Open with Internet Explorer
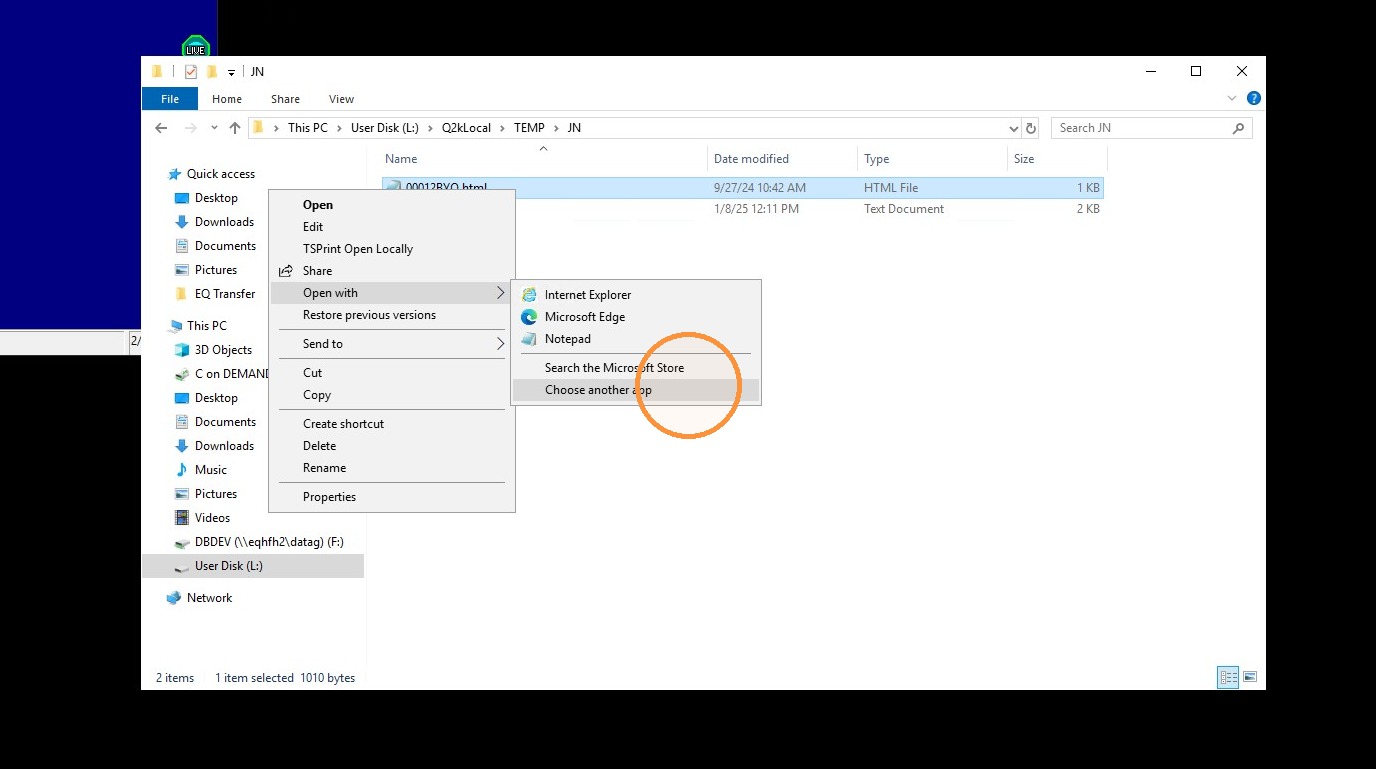The image size is (1376, 769). (636, 295)
